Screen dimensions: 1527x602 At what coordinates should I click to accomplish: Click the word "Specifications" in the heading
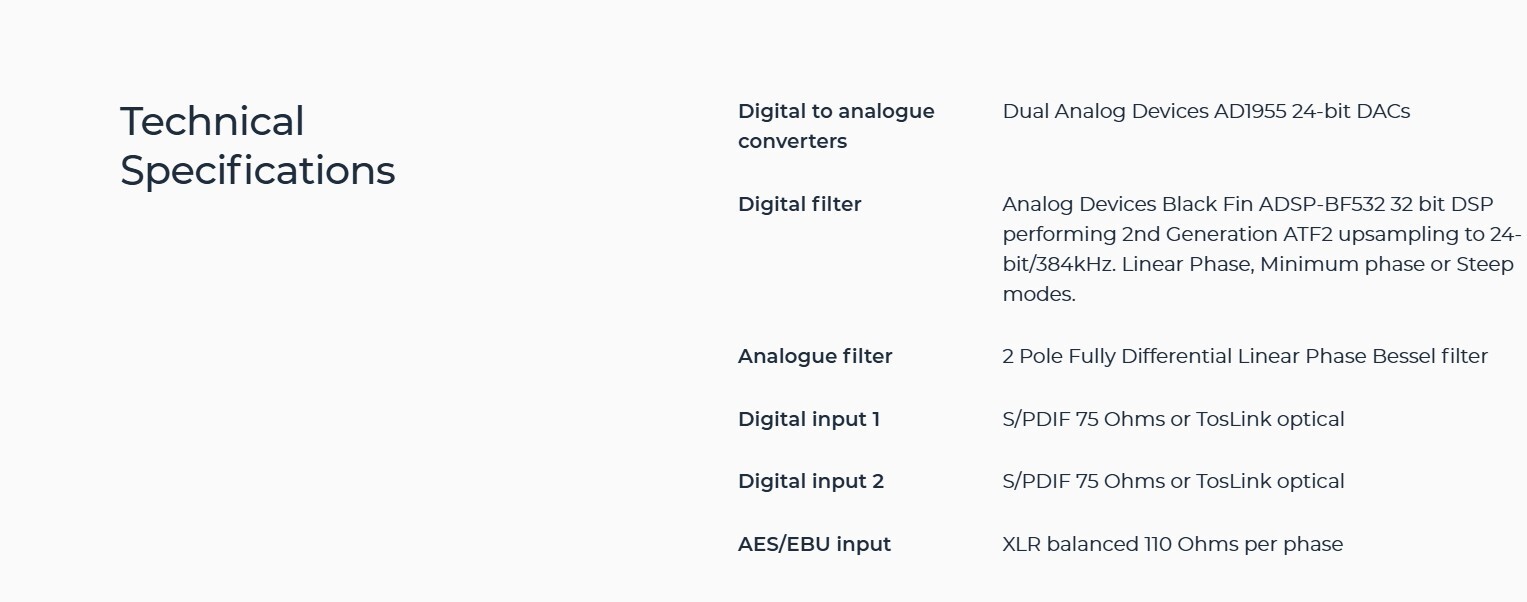(258, 170)
